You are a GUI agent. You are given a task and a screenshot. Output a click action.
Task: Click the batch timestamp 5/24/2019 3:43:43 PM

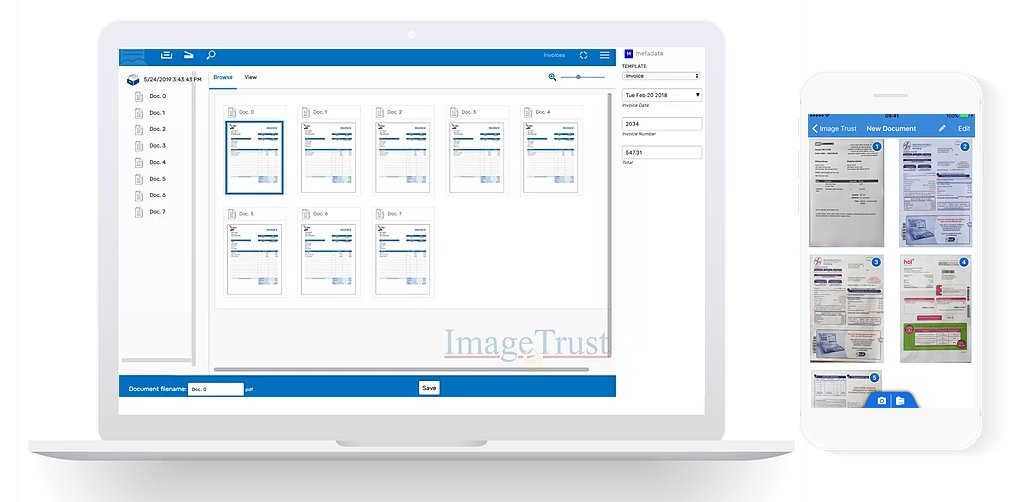click(173, 79)
